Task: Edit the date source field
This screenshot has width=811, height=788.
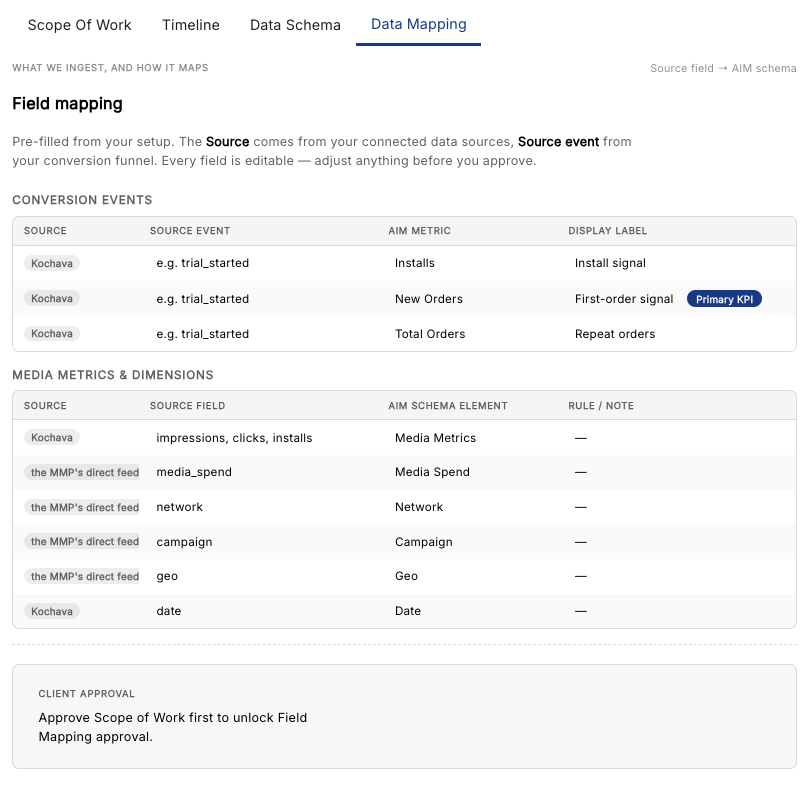Action: point(264,611)
